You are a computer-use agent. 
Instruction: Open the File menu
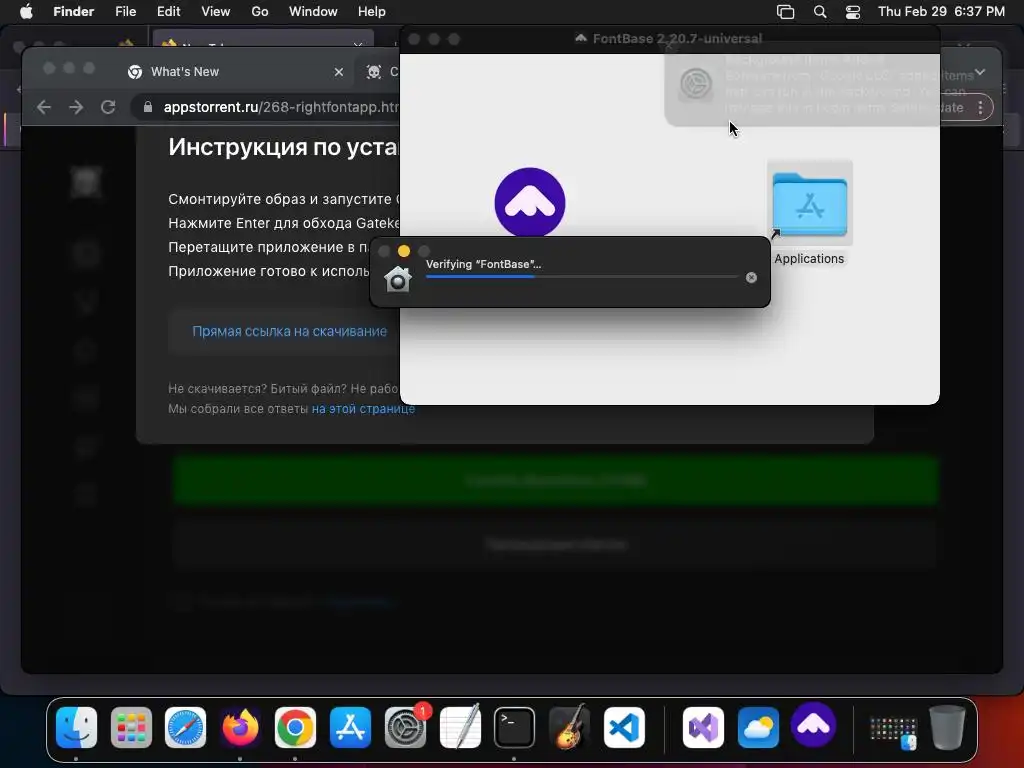click(x=125, y=12)
